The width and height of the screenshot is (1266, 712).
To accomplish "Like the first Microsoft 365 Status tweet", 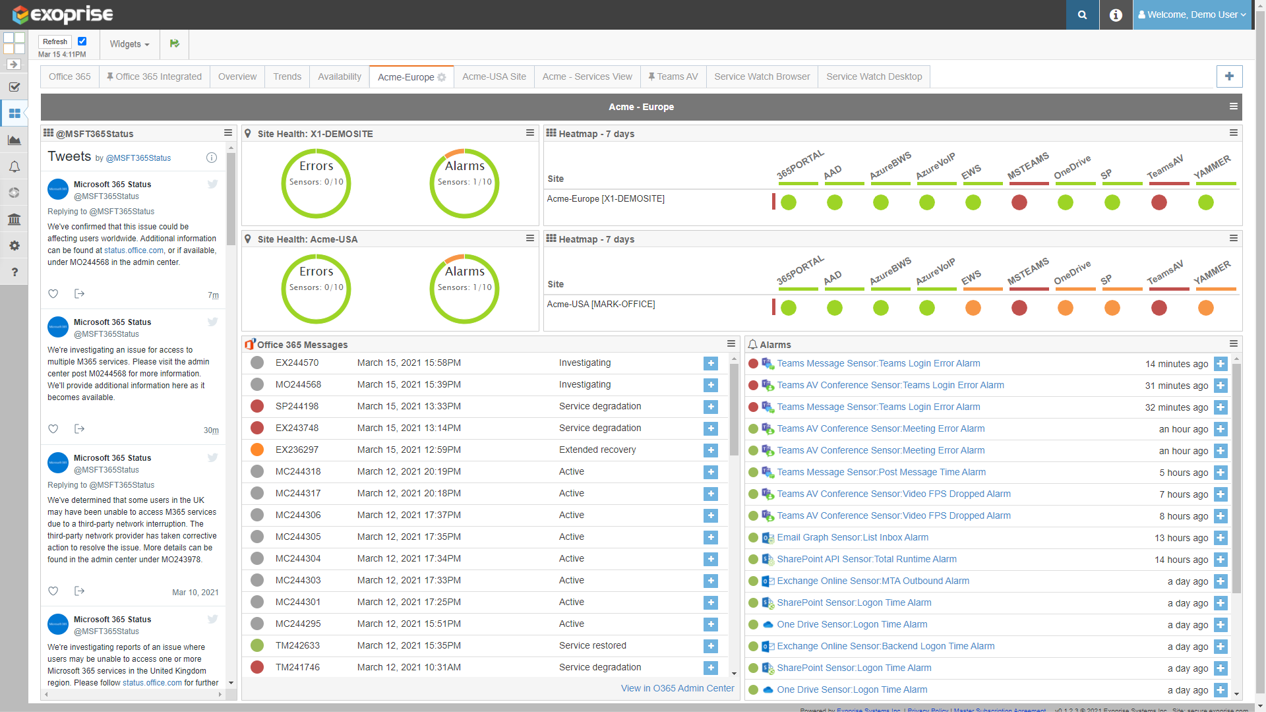I will pyautogui.click(x=54, y=294).
